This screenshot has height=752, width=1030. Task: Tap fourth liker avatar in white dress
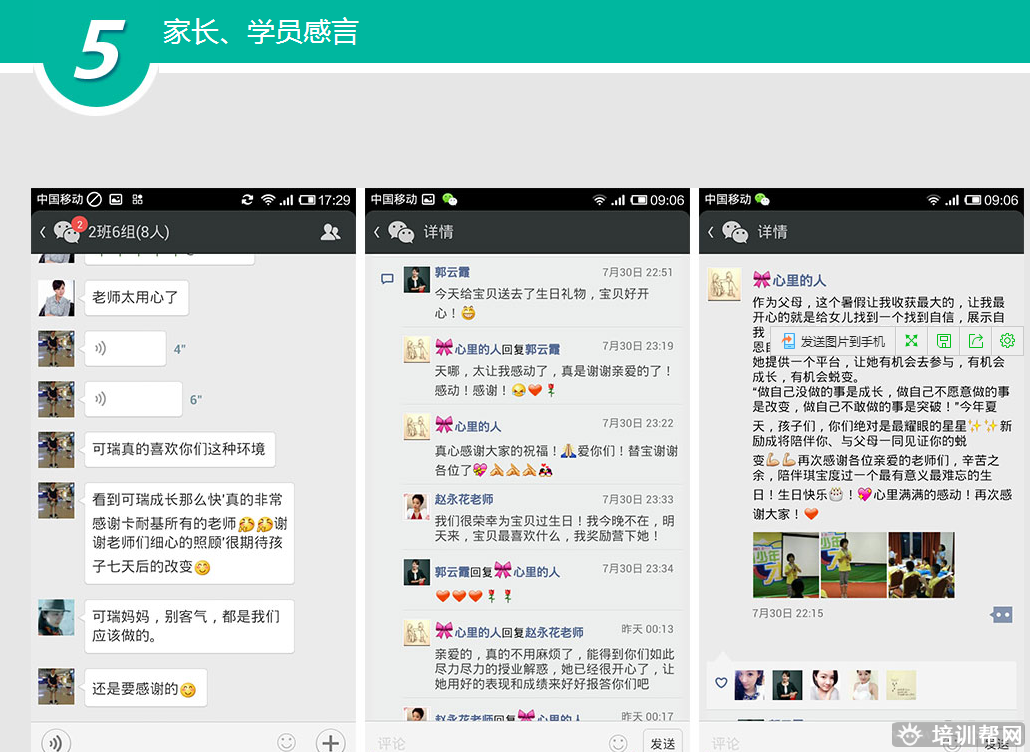pyautogui.click(x=863, y=685)
